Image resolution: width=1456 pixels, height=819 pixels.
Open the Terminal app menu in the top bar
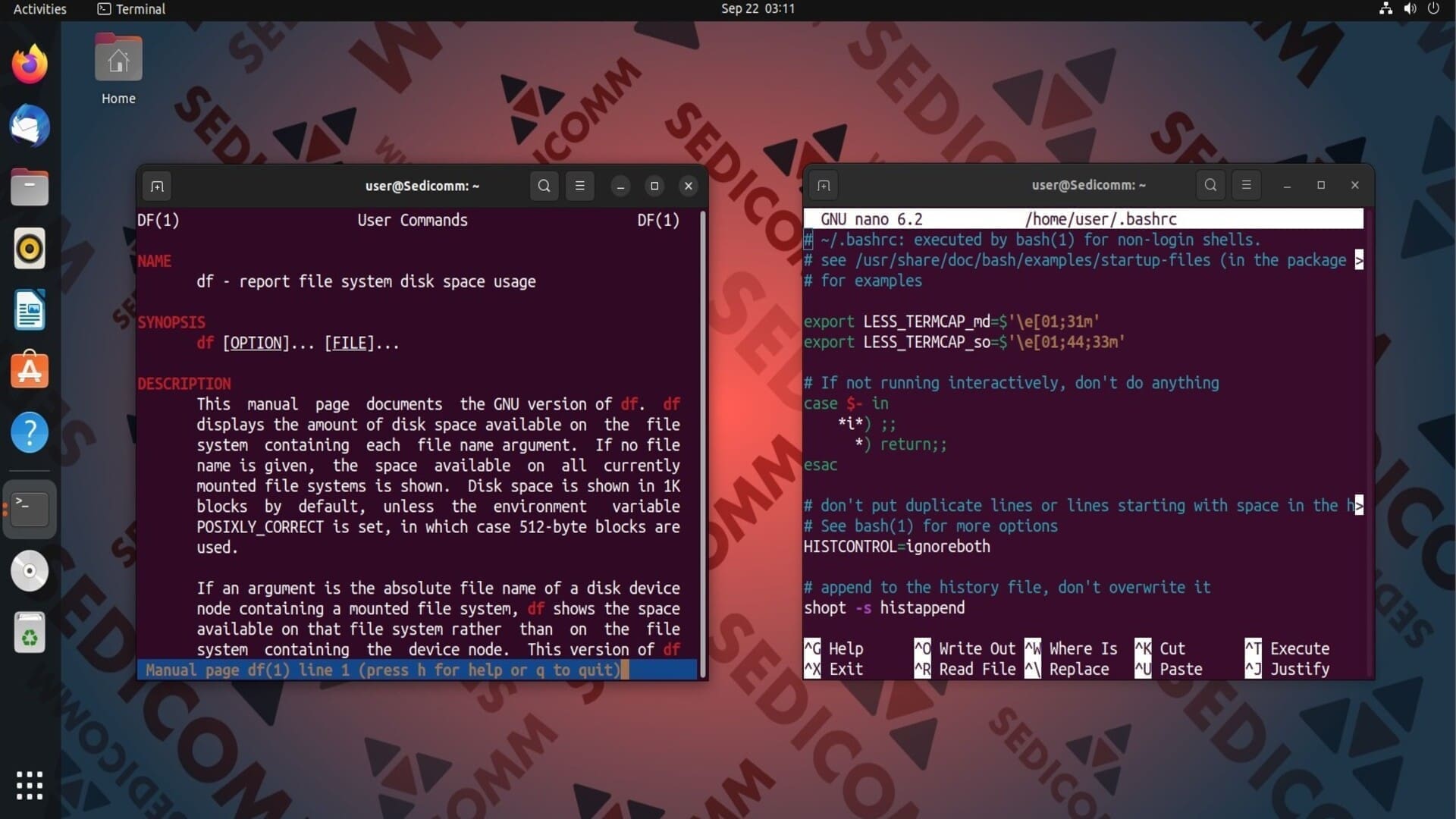coord(131,9)
